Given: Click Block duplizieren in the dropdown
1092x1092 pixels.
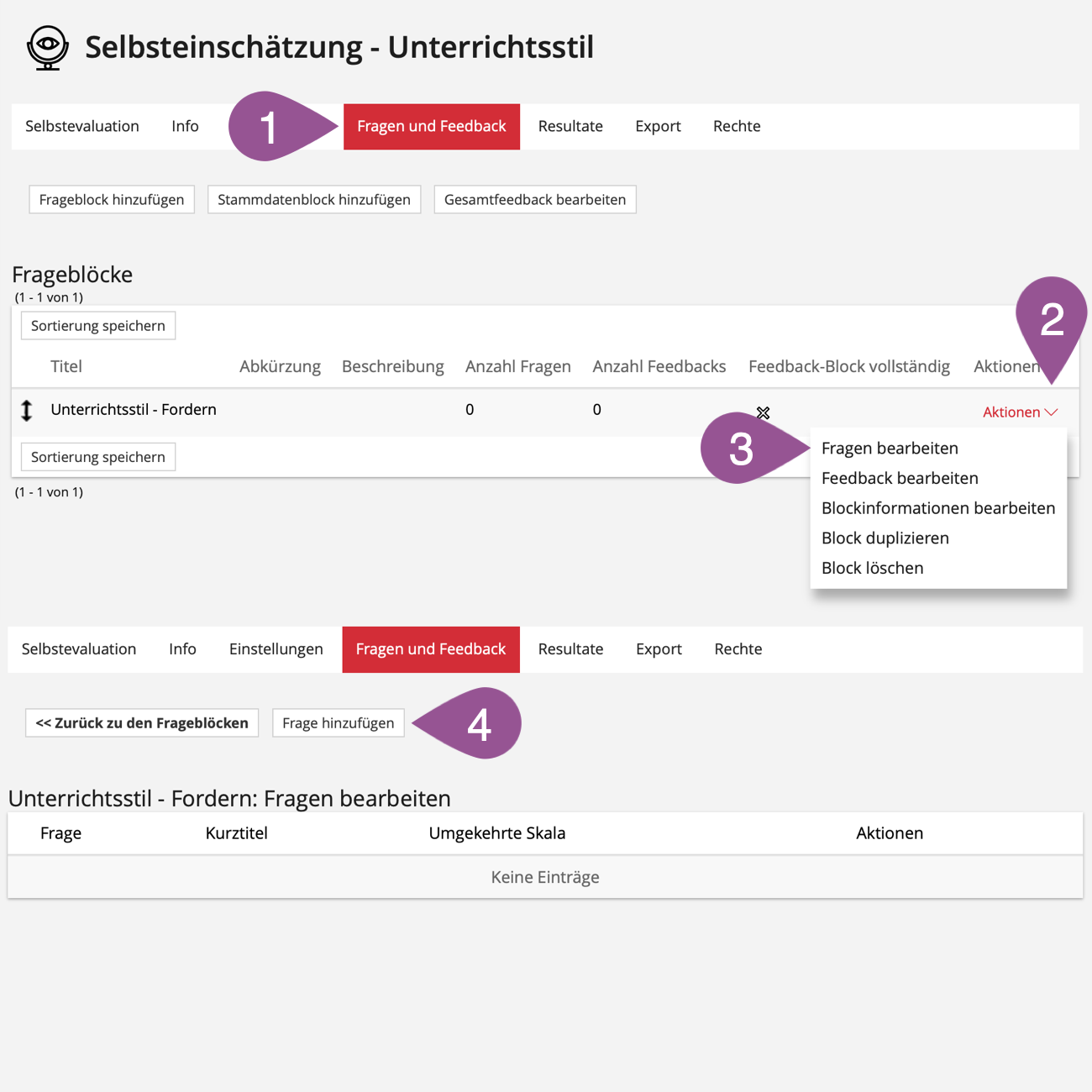Looking at the screenshot, I should point(885,538).
